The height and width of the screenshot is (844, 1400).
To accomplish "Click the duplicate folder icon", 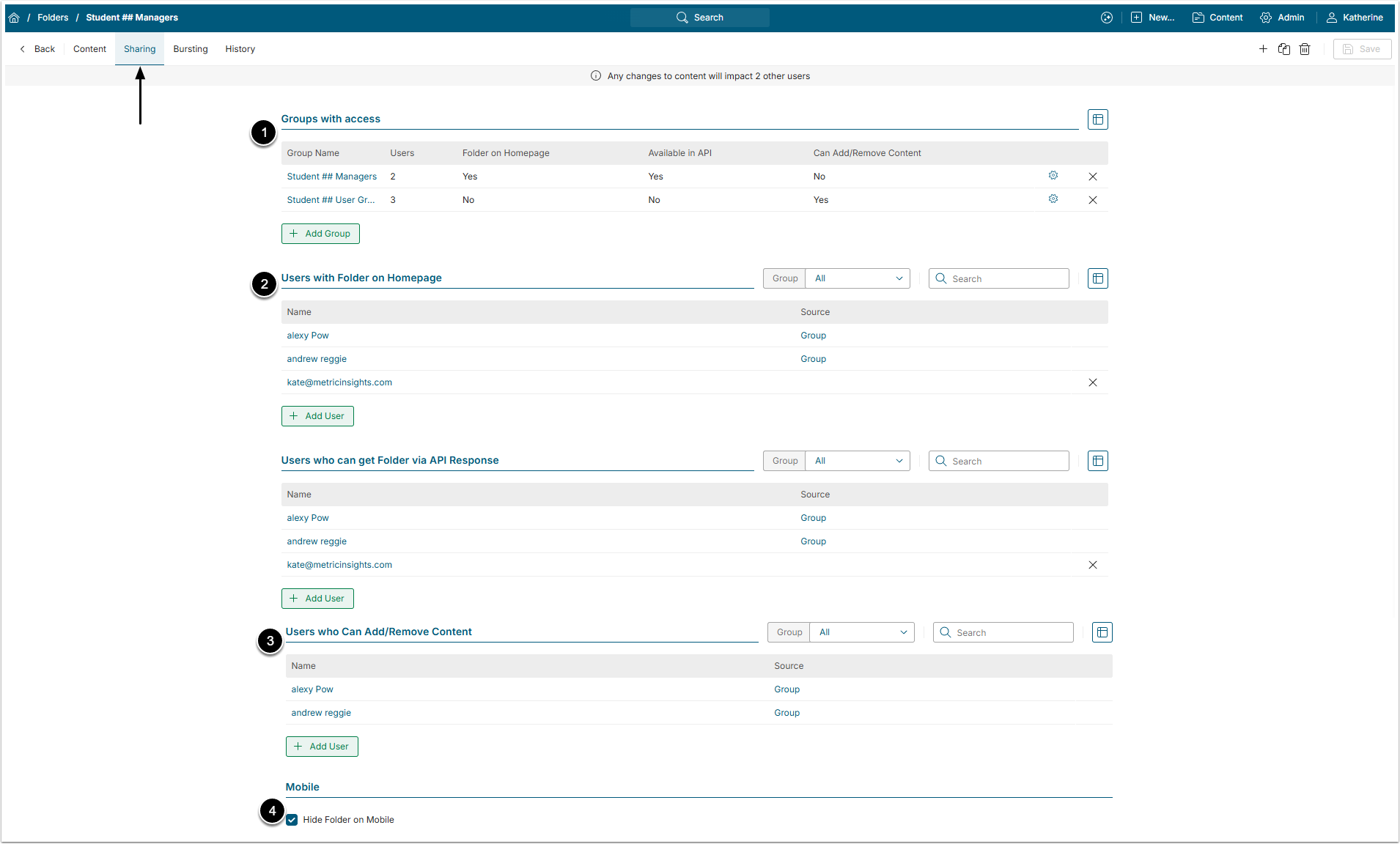I will pos(1284,49).
